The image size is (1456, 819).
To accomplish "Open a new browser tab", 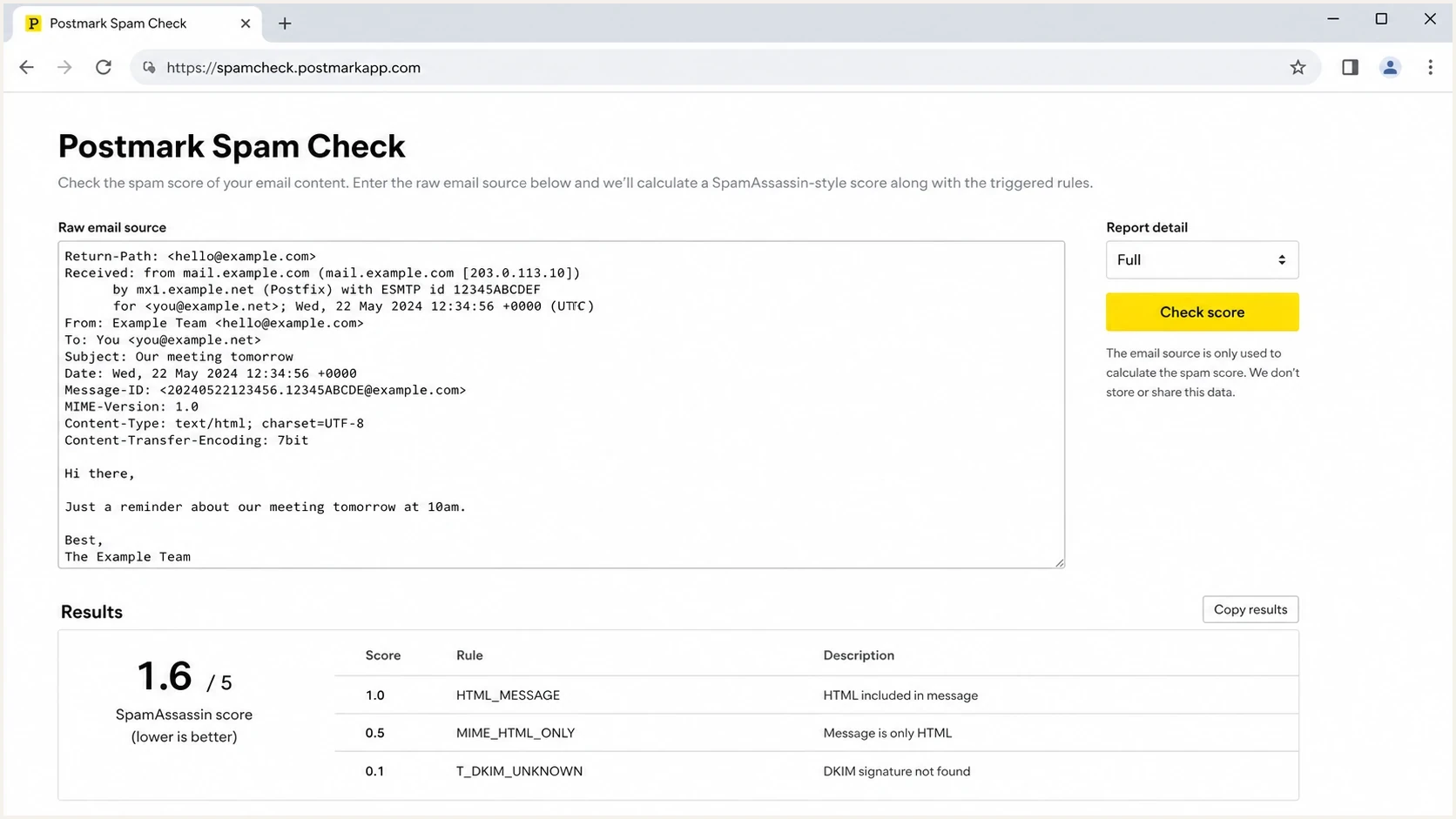I will (x=285, y=23).
